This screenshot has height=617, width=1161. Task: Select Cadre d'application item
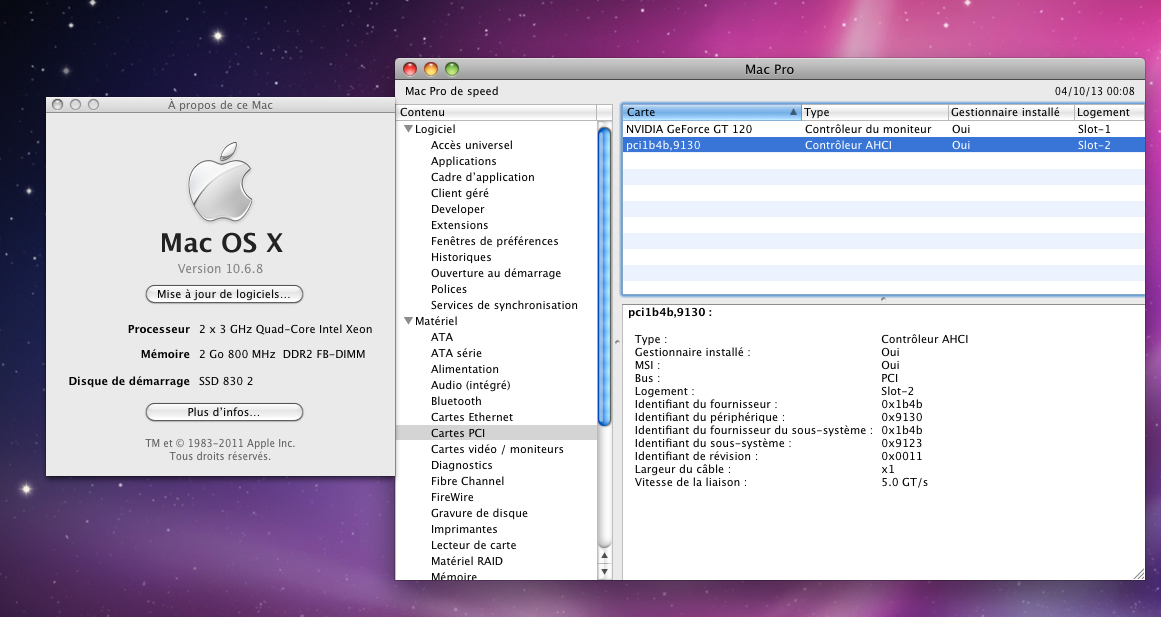pos(483,177)
